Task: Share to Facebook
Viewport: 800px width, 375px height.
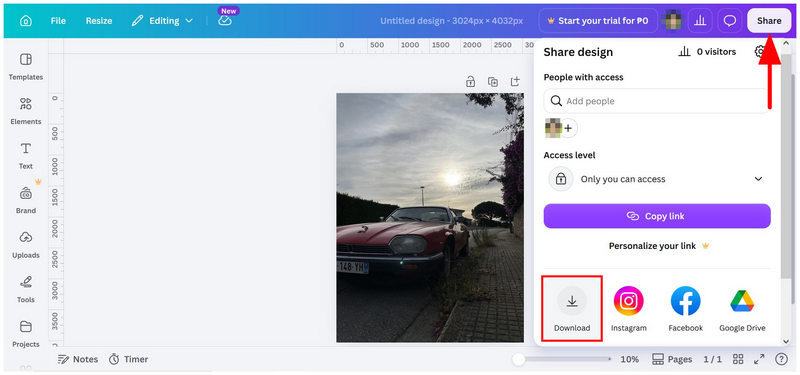Action: coord(686,309)
